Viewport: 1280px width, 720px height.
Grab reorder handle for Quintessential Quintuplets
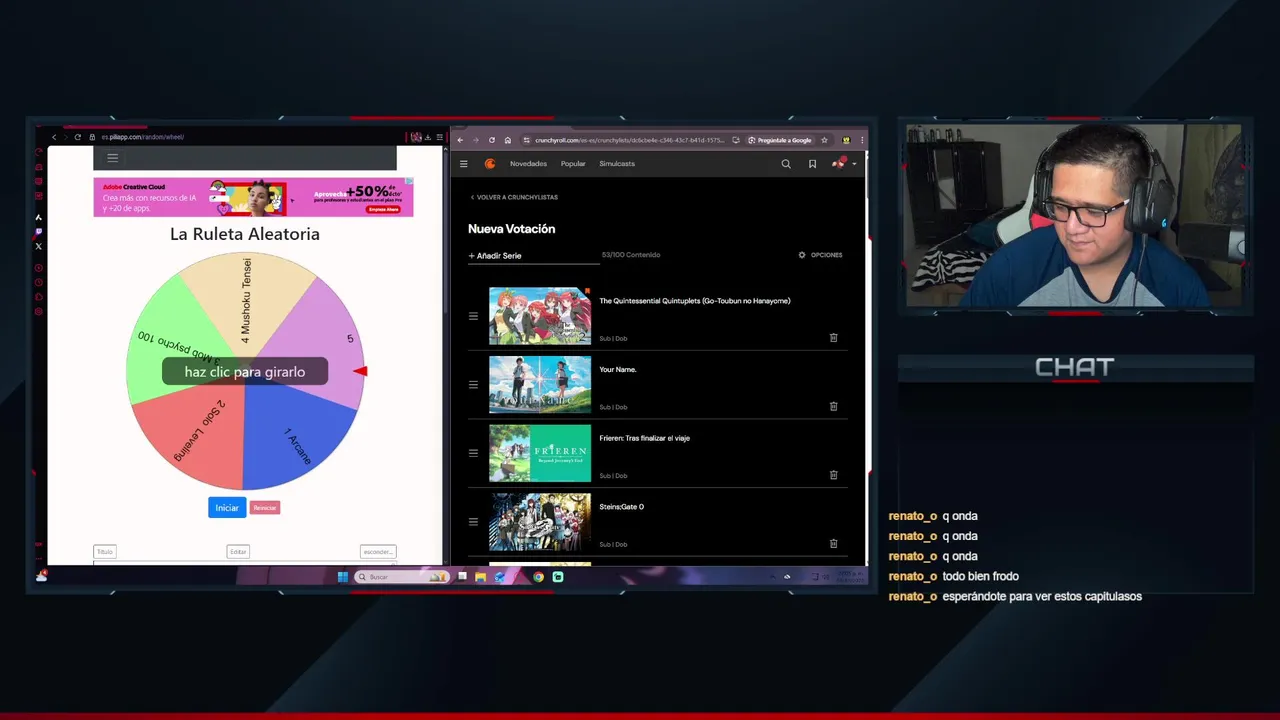473,316
